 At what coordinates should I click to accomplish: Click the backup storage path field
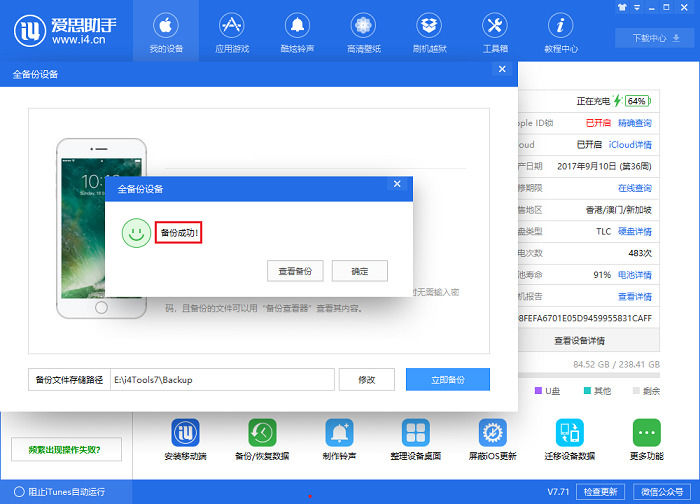pyautogui.click(x=221, y=380)
